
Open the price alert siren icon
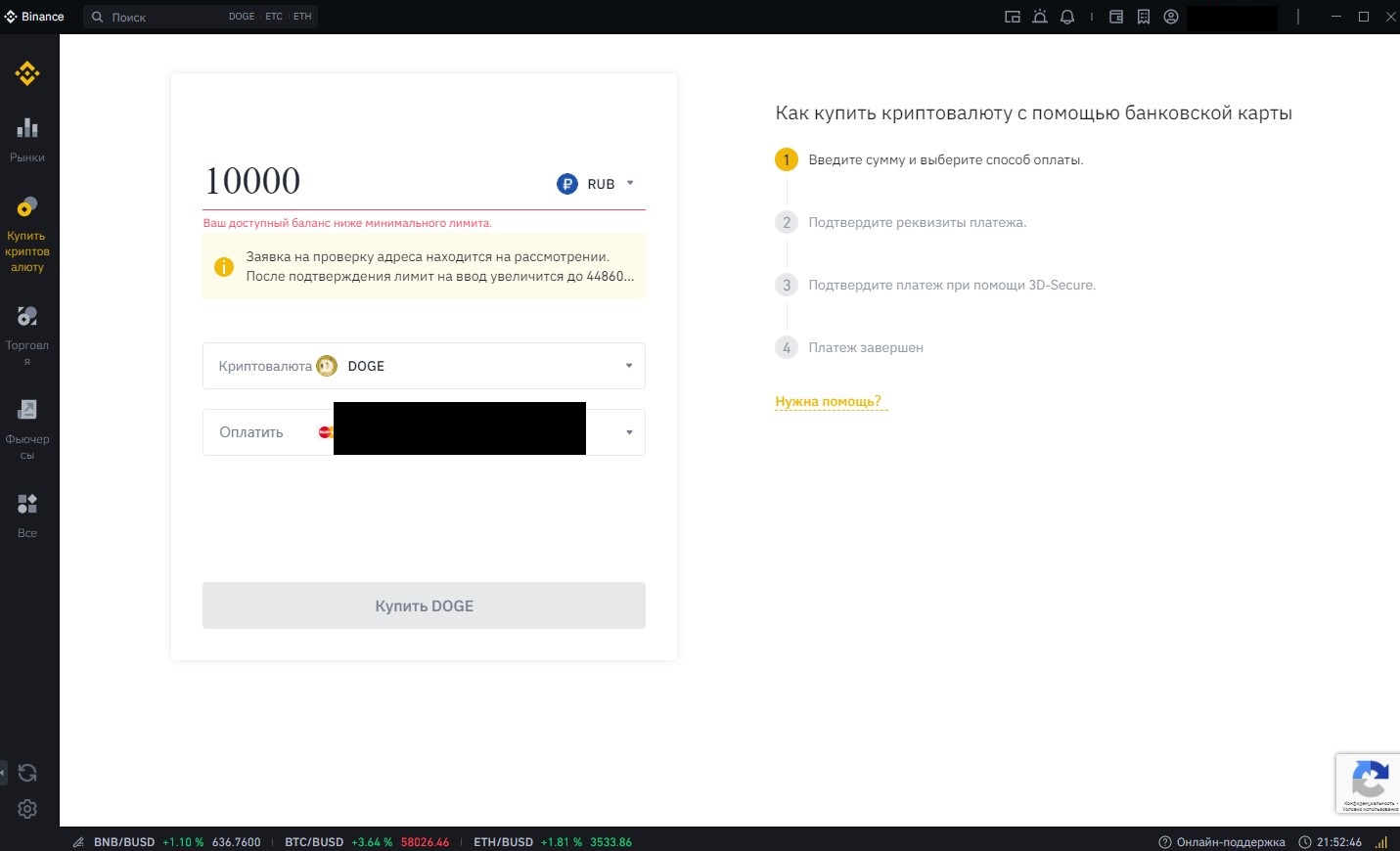[1040, 17]
